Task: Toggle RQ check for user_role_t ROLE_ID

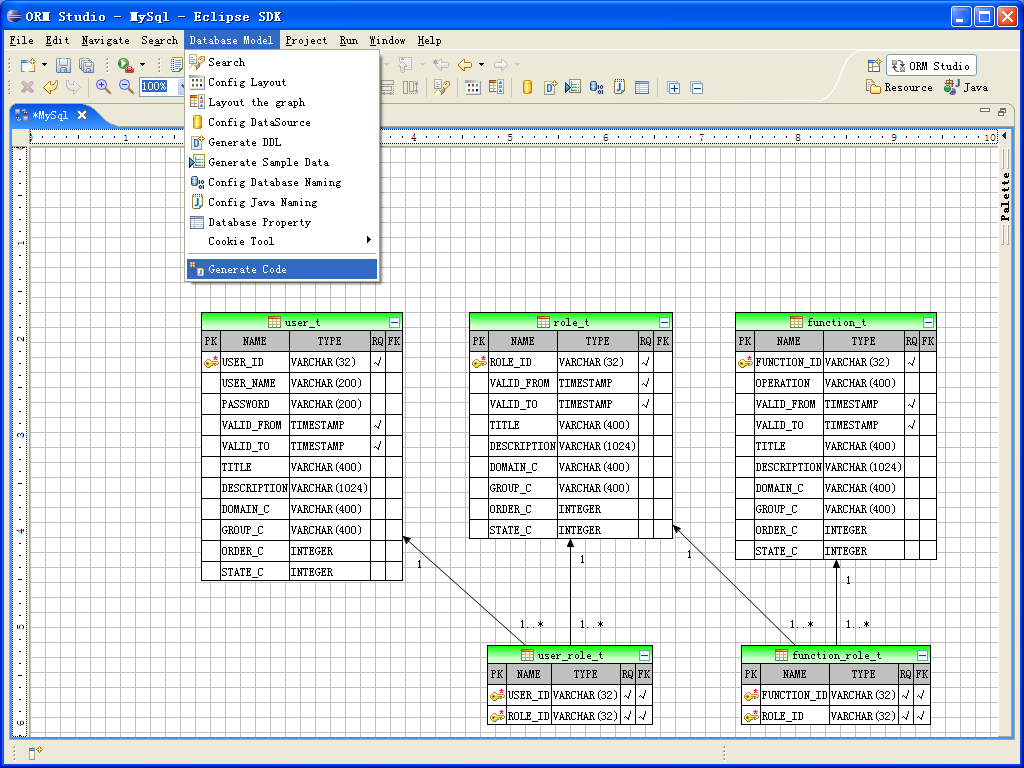Action: point(627,716)
